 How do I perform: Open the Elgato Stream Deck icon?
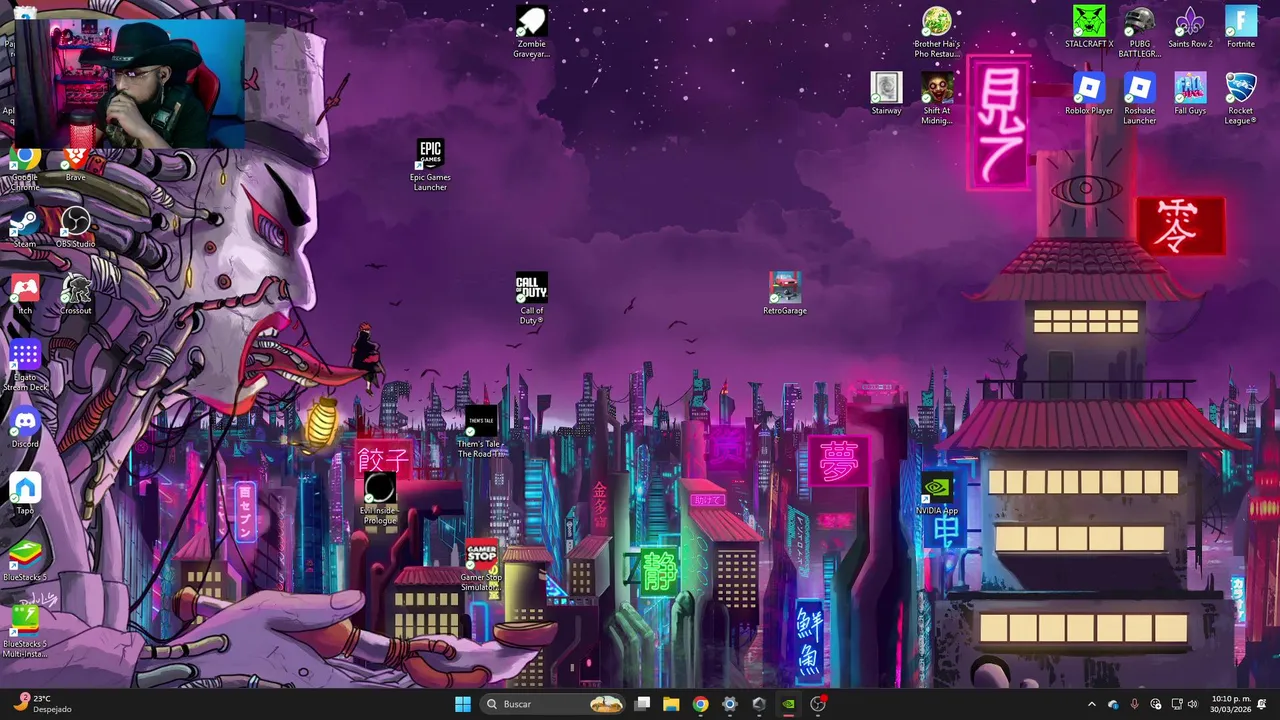point(24,365)
